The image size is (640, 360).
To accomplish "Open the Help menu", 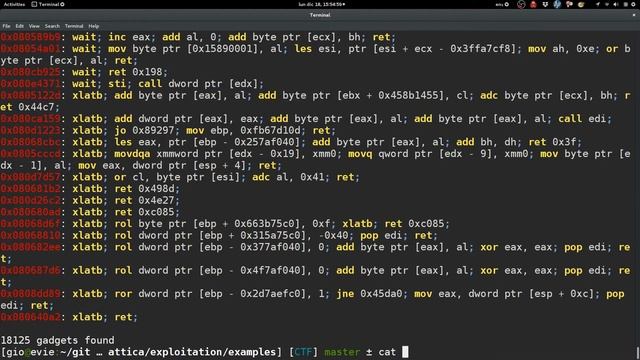I will pyautogui.click(x=93, y=26).
